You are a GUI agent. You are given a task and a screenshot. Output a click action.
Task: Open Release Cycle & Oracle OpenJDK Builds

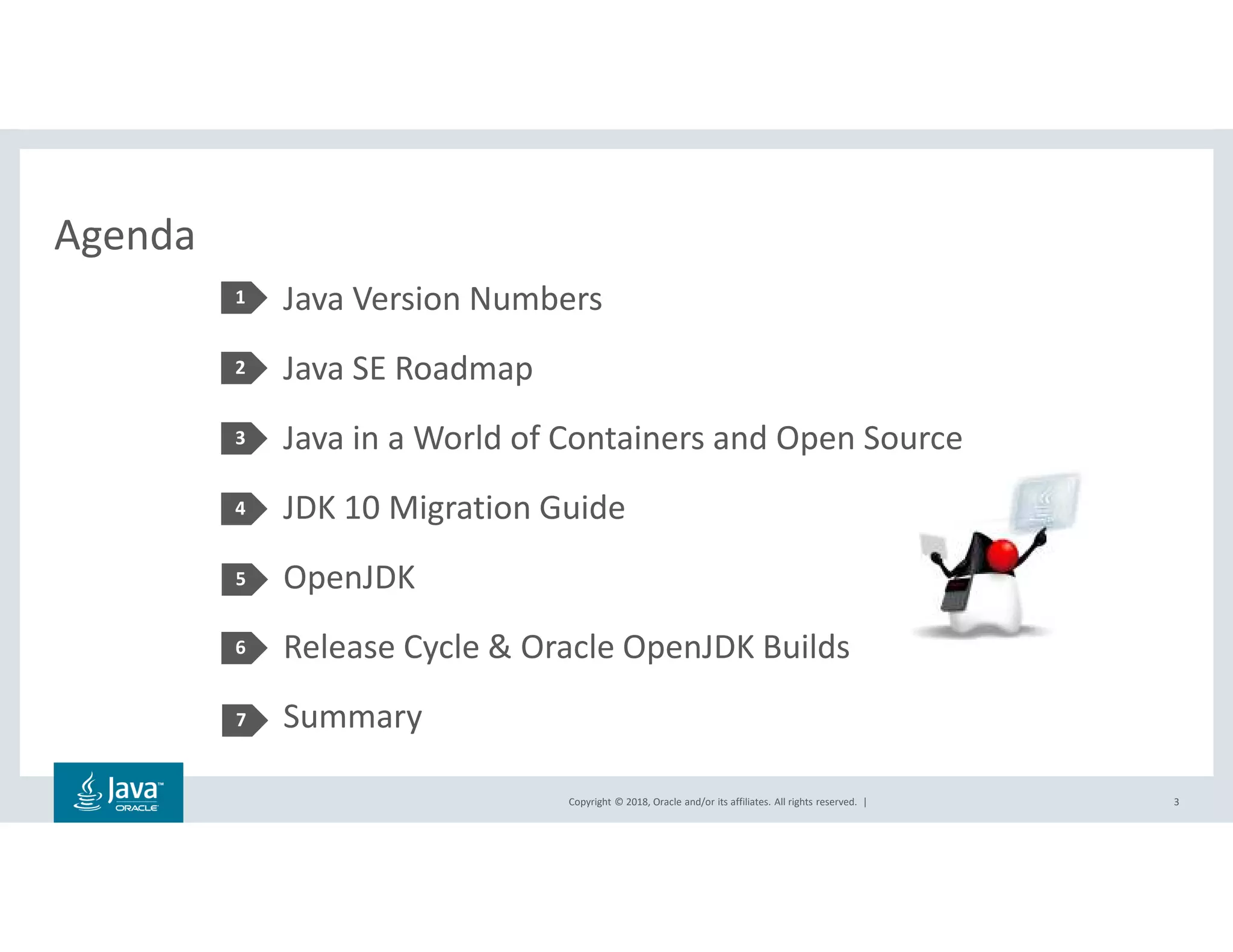click(566, 648)
